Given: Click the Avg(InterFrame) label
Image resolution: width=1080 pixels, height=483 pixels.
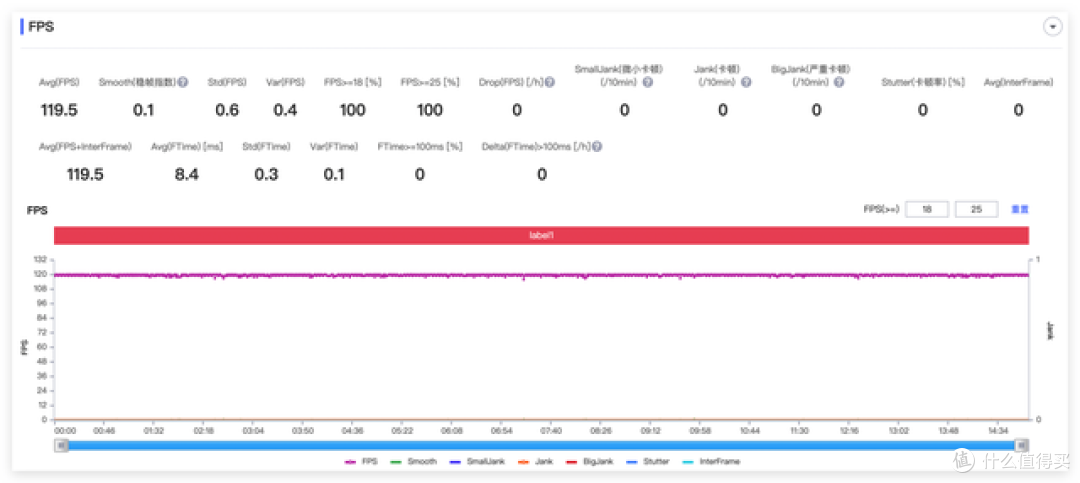Looking at the screenshot, I should click(1018, 82).
